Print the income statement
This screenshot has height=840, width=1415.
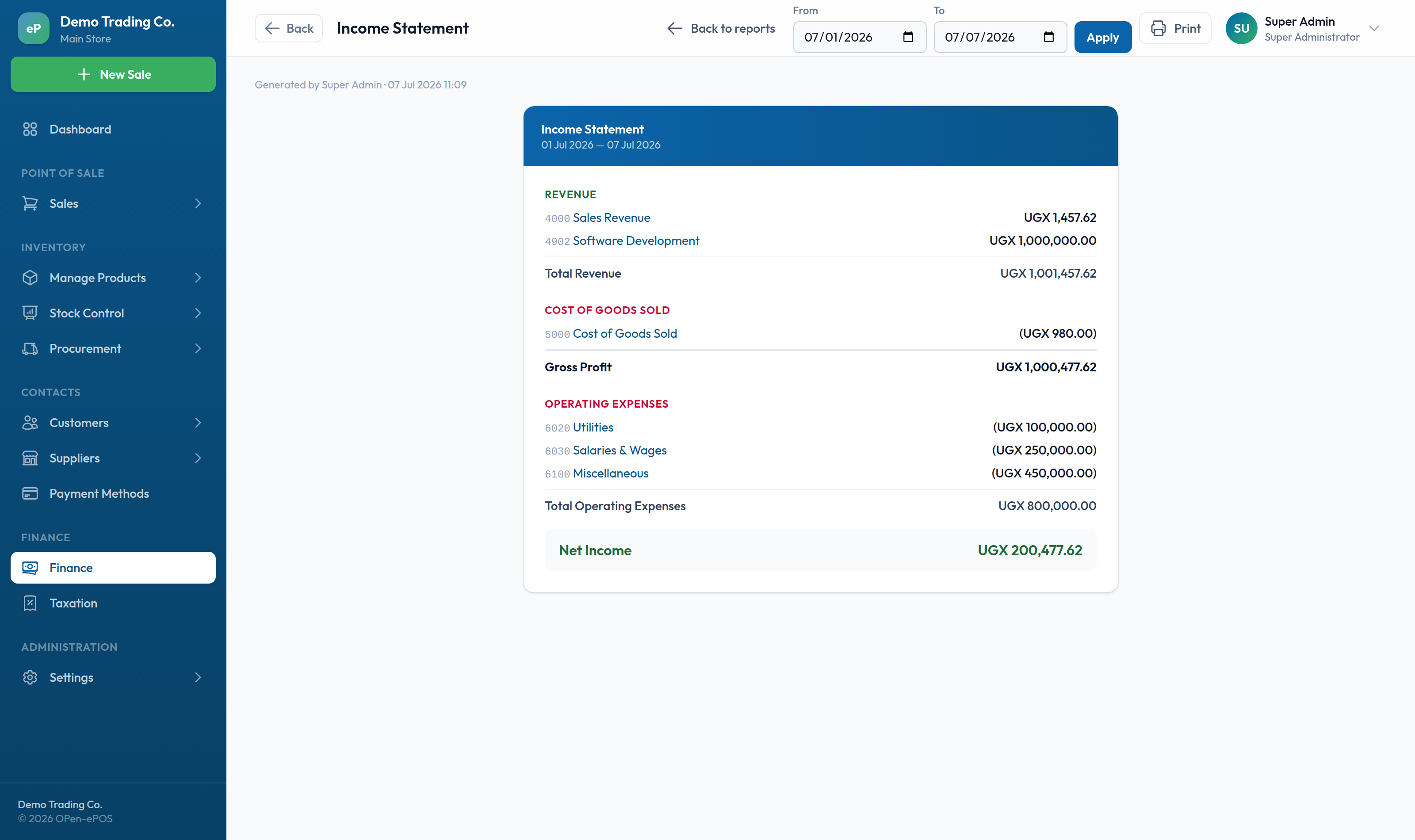tap(1175, 28)
